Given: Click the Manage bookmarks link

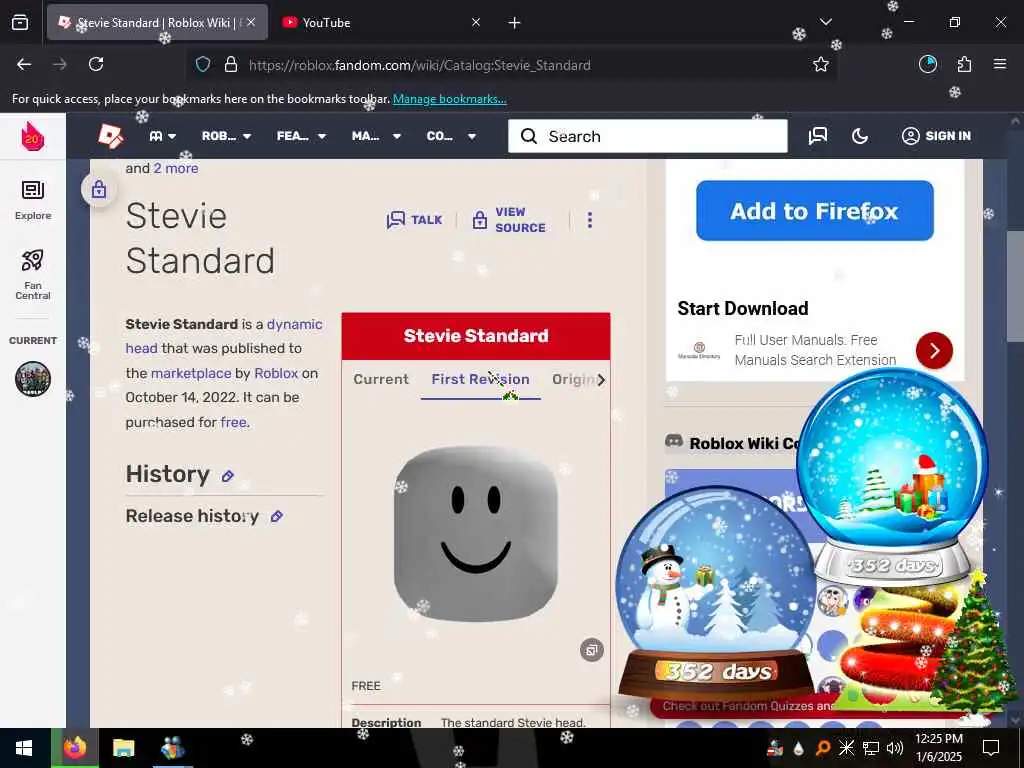Looking at the screenshot, I should click(449, 99).
